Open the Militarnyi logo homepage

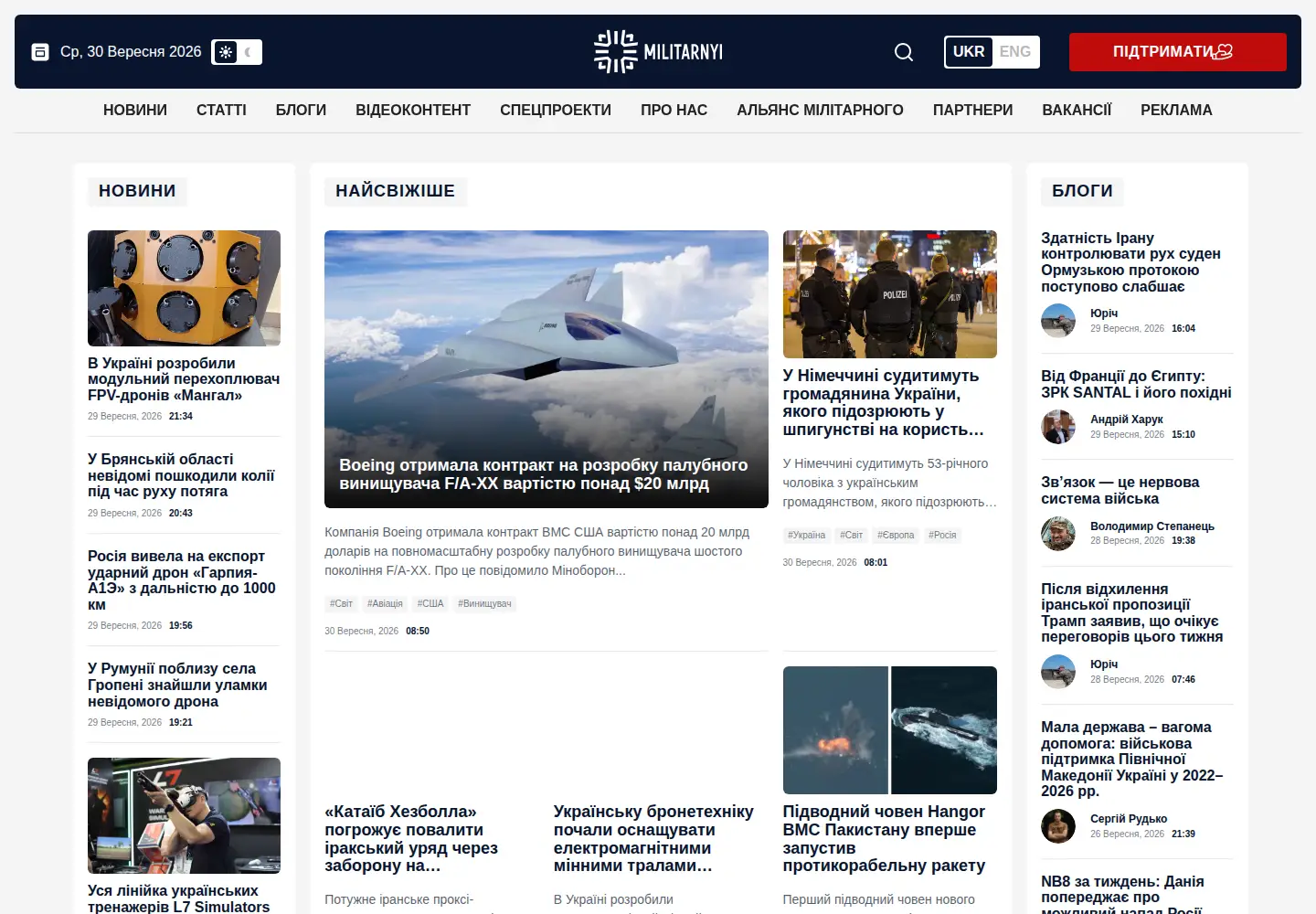click(x=658, y=52)
